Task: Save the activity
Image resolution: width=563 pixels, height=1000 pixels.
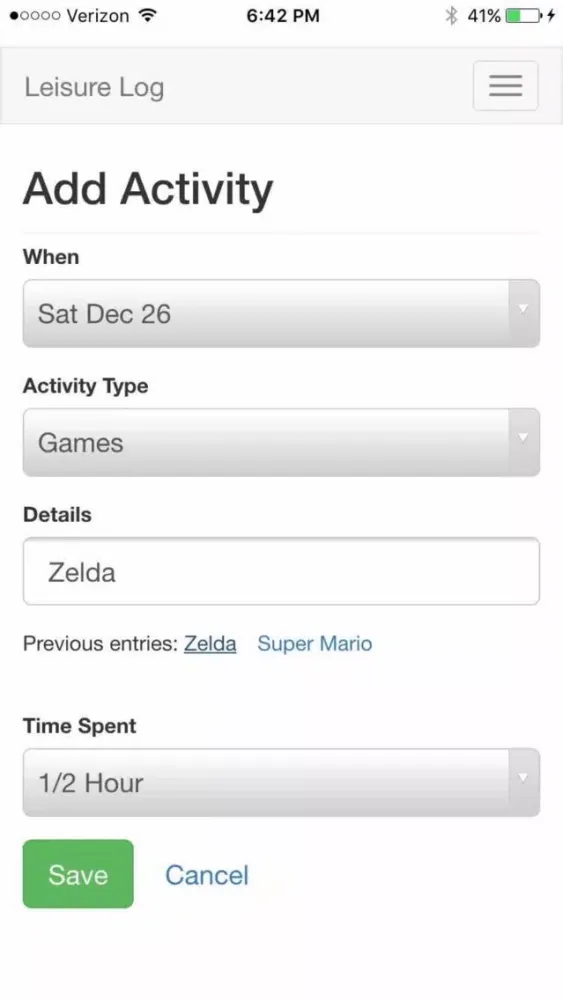Action: 78,874
